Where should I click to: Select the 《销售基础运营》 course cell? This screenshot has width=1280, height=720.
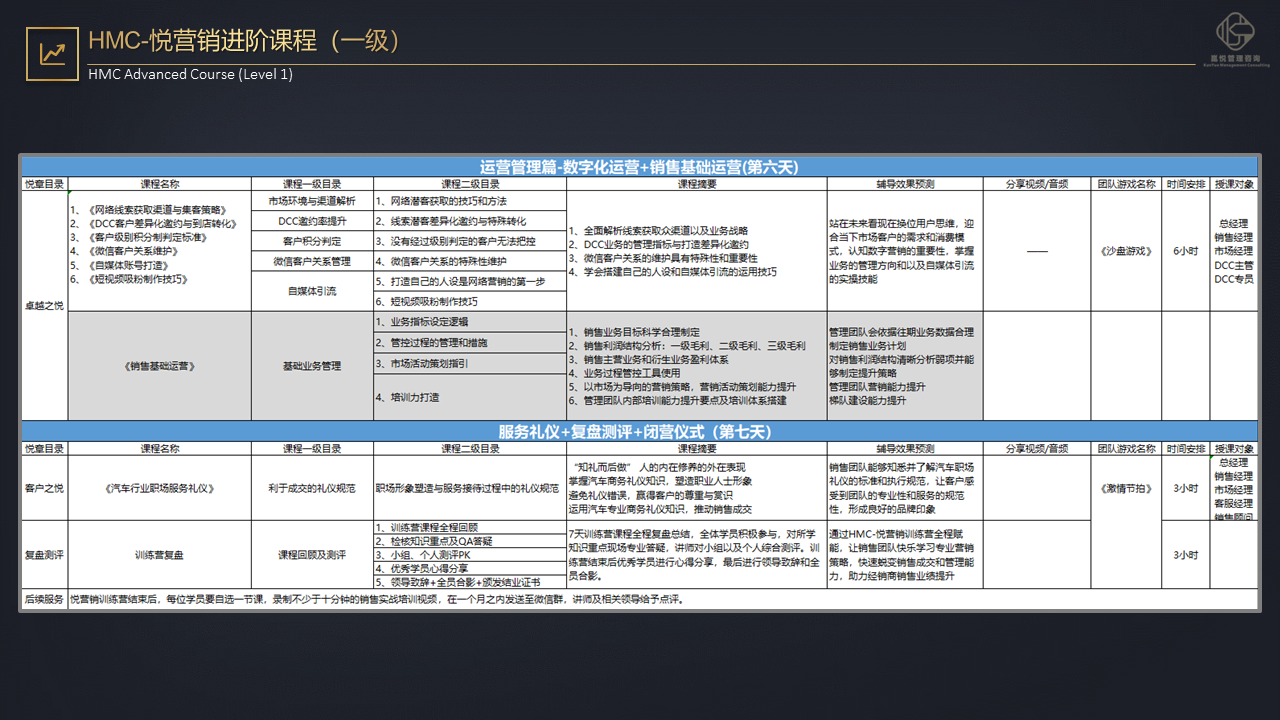click(160, 366)
